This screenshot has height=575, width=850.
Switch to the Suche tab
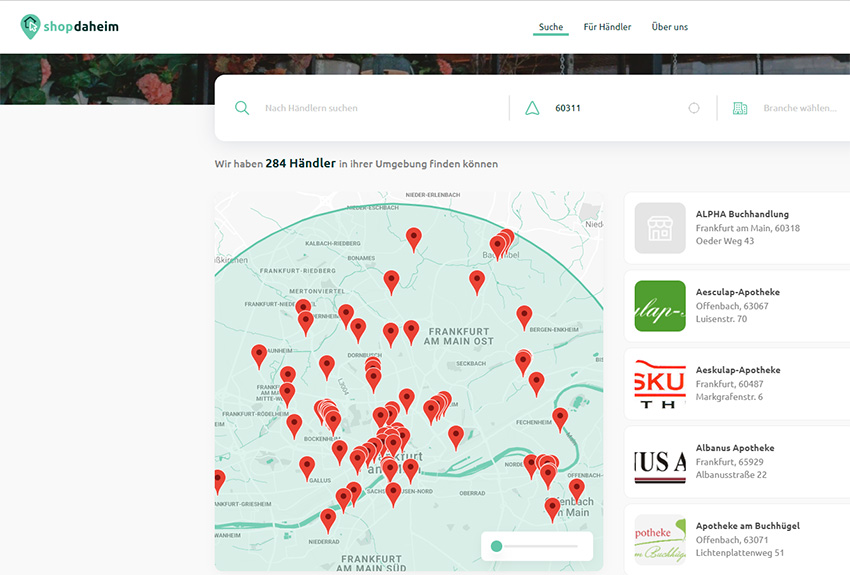[x=551, y=27]
